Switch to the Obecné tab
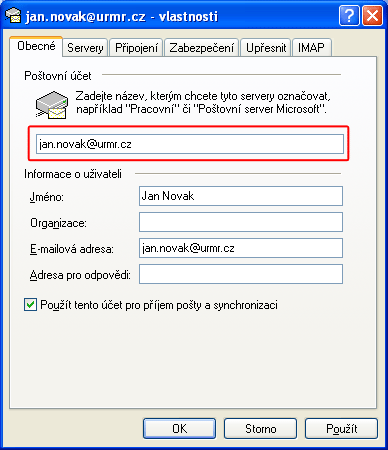Viewport: 388px width, 450px height. tap(36, 46)
